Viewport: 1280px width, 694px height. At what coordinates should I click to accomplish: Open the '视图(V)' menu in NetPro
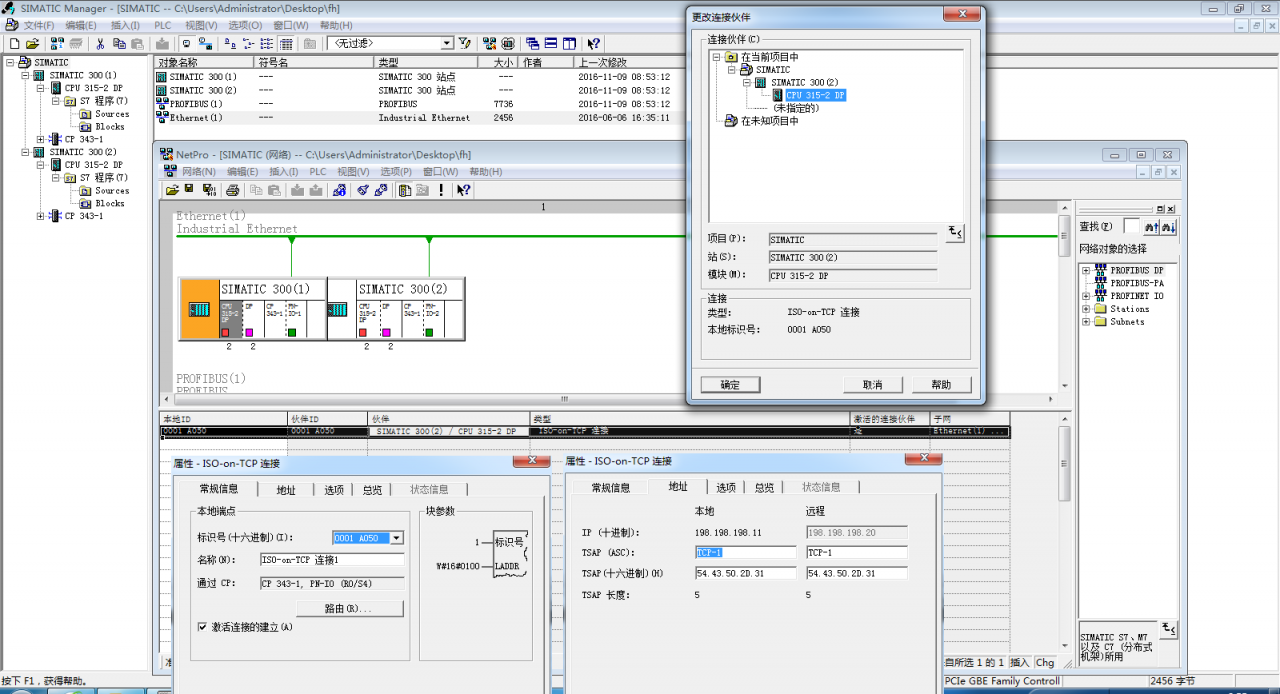coord(353,171)
